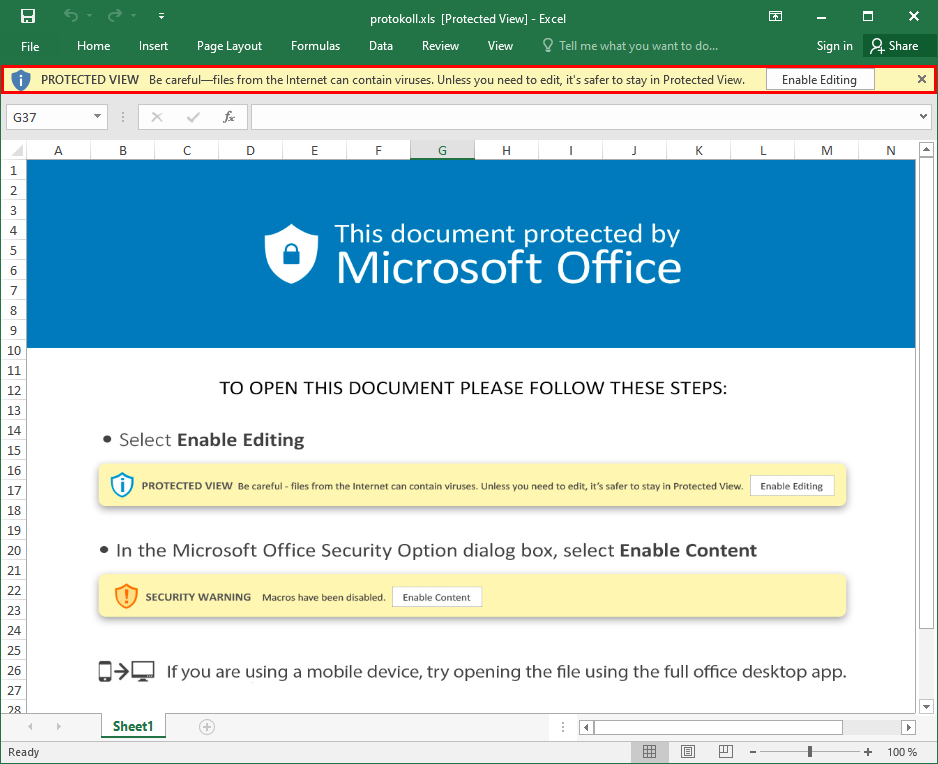938x764 pixels.
Task: Select row 12 header
Action: click(x=14, y=390)
